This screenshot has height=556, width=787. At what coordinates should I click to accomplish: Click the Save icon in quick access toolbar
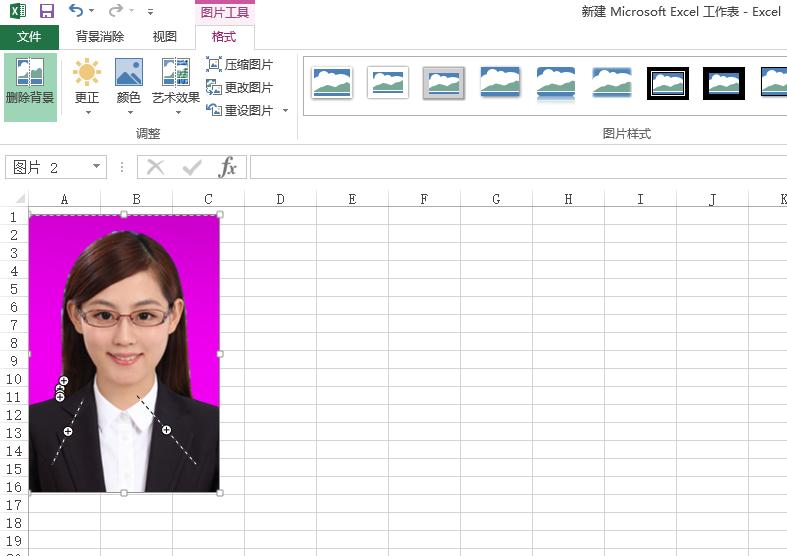coord(46,11)
